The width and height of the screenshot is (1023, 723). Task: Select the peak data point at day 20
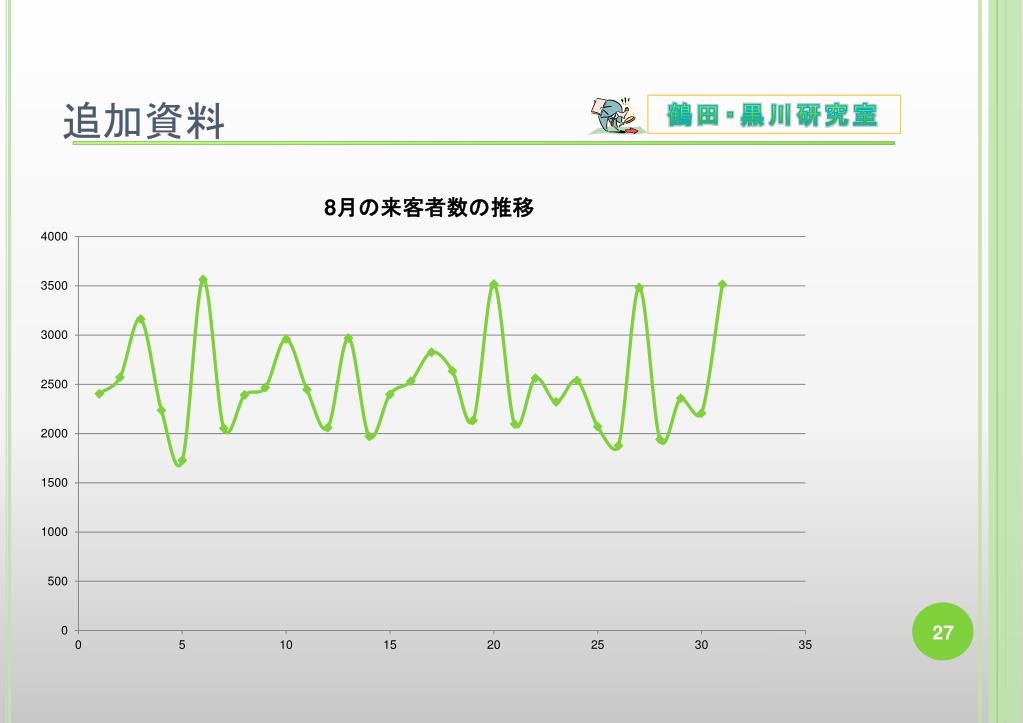(x=494, y=284)
